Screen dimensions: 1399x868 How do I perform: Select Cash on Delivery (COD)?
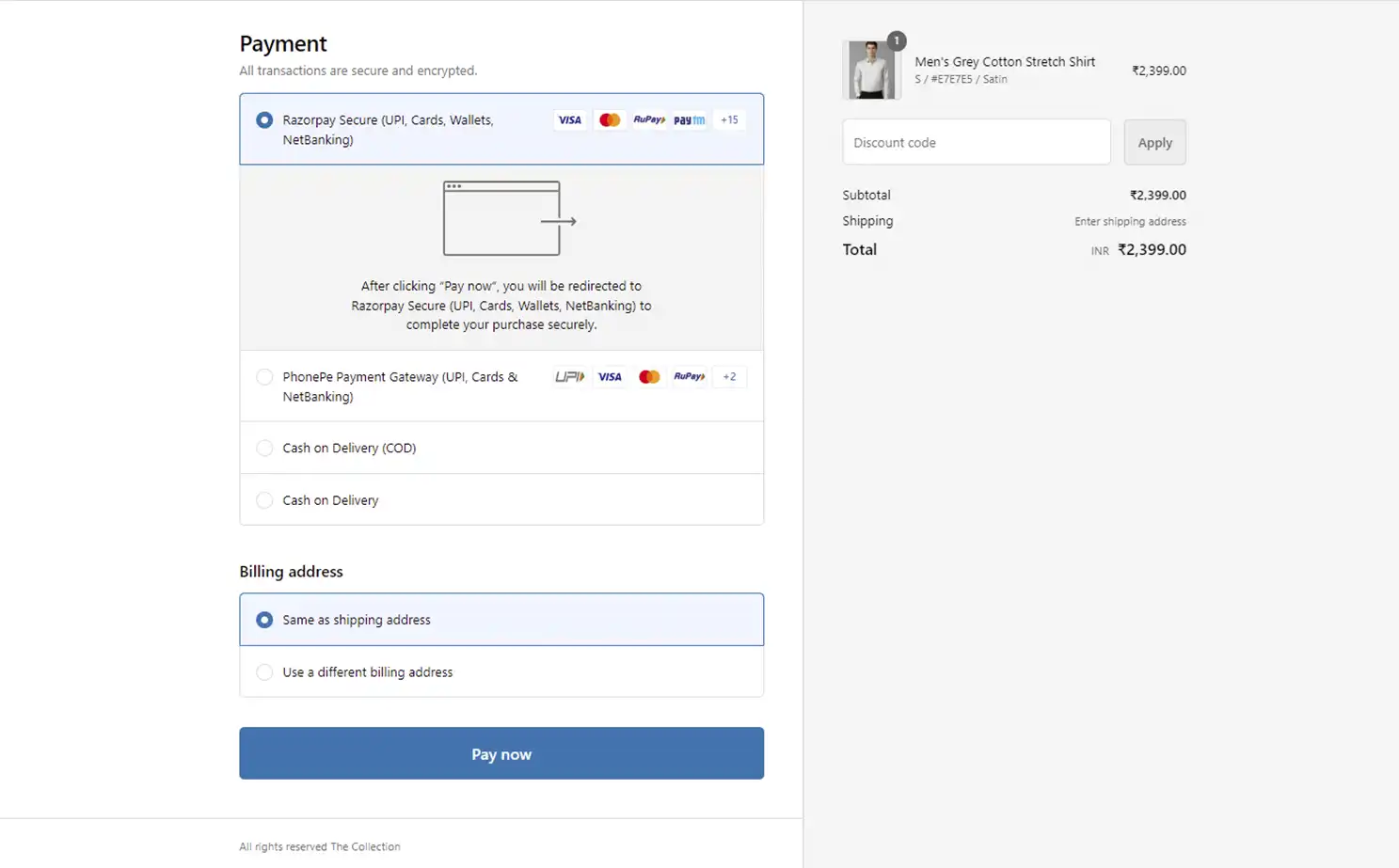click(264, 448)
